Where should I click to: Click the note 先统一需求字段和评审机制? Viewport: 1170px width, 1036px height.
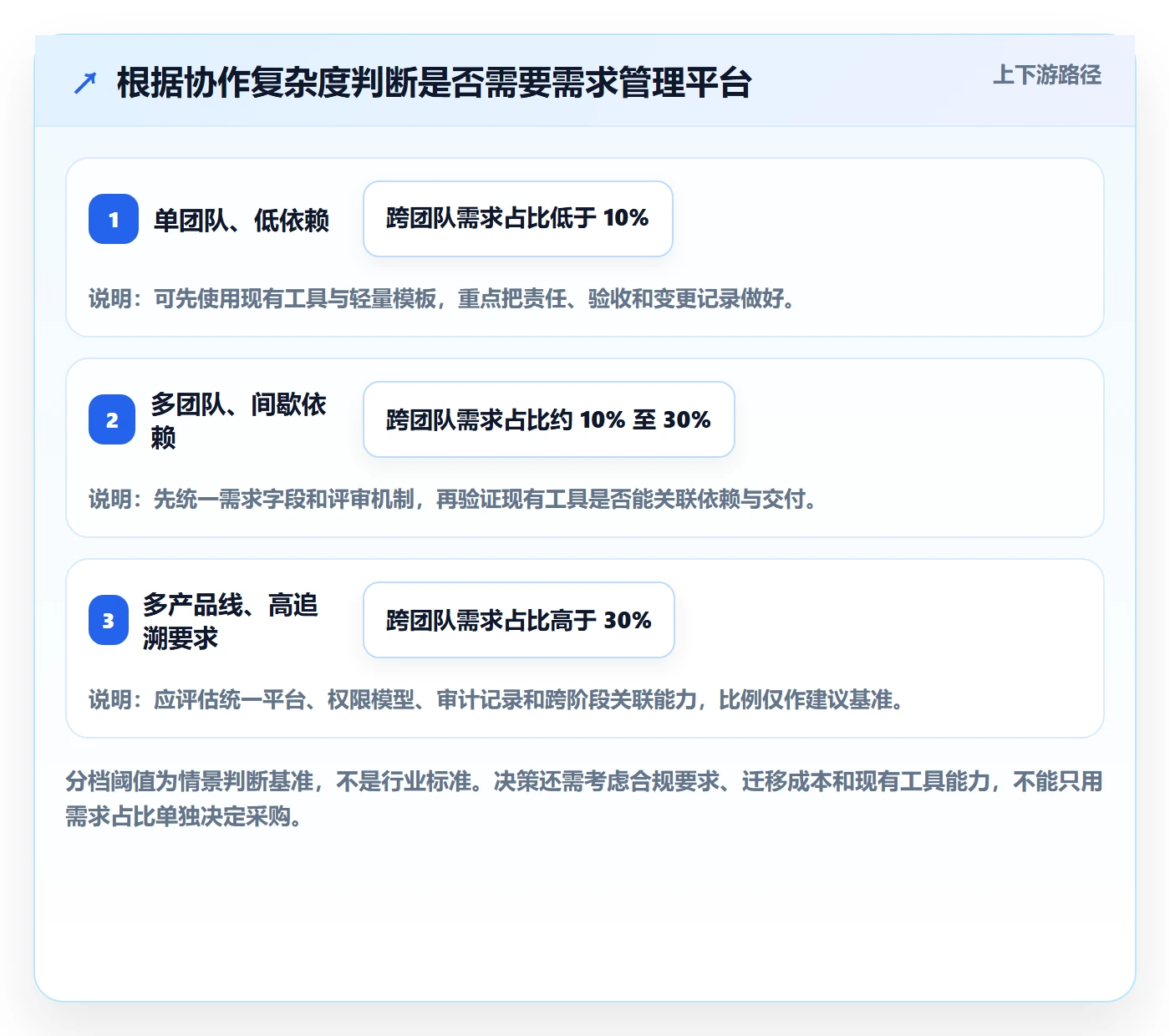pyautogui.click(x=453, y=499)
